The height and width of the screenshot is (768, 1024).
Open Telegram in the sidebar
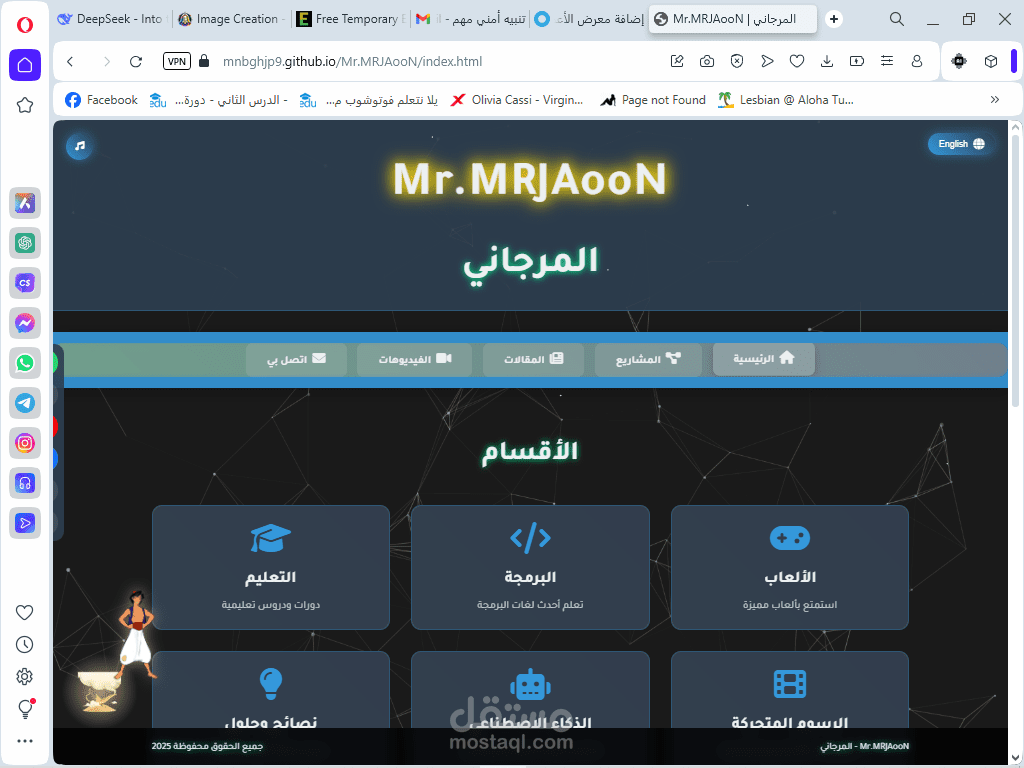click(25, 403)
